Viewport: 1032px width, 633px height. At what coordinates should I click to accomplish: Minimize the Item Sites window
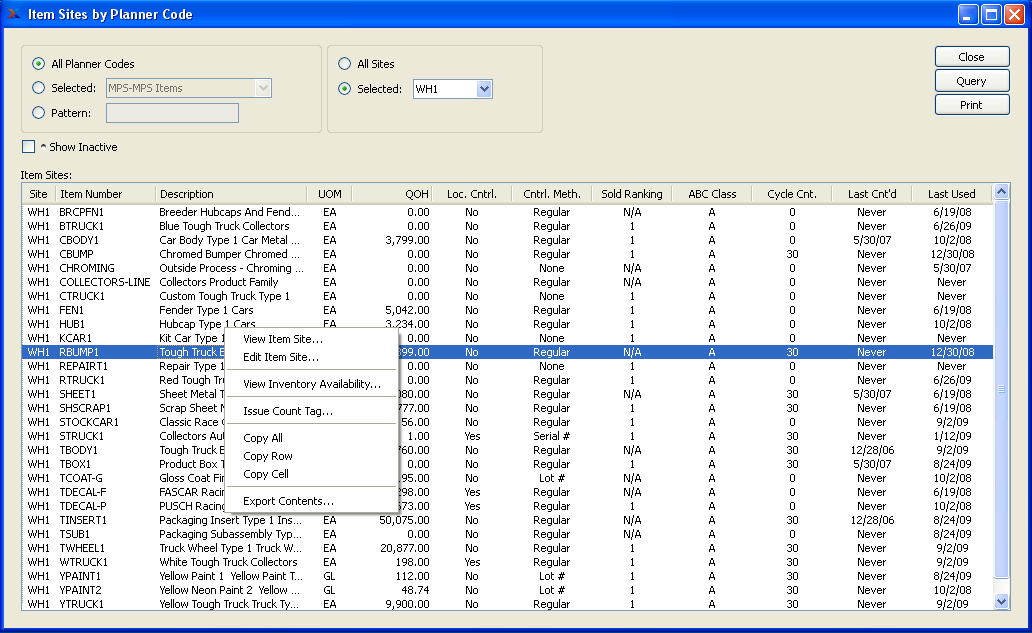(969, 14)
